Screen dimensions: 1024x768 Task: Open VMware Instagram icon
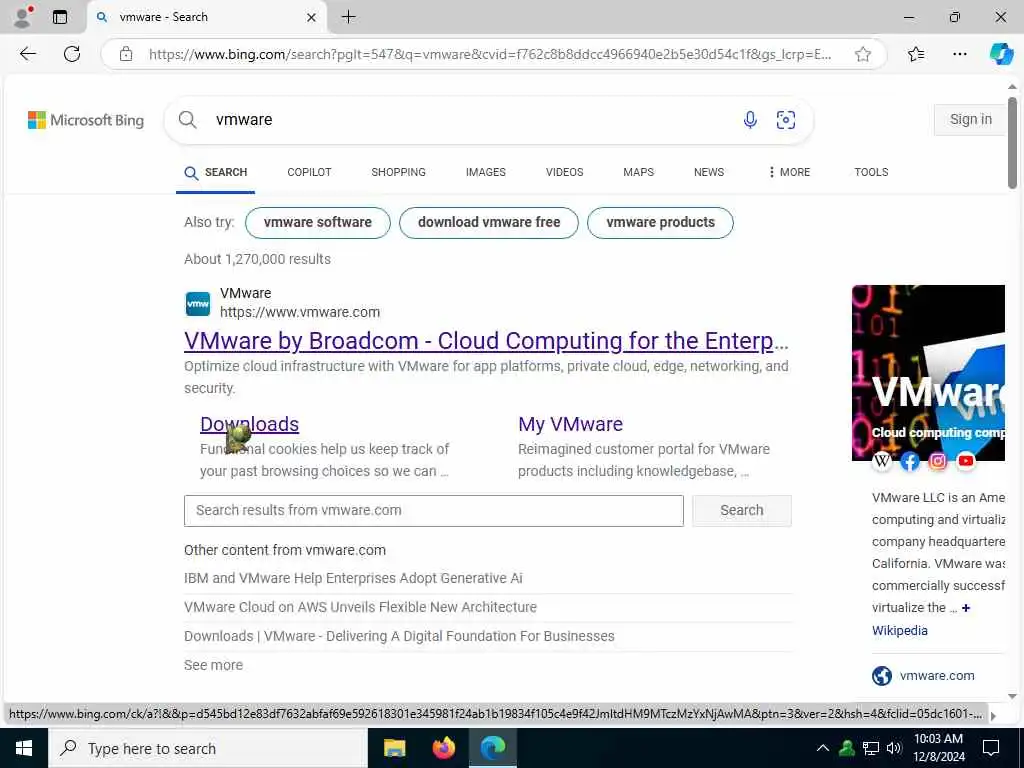938,461
